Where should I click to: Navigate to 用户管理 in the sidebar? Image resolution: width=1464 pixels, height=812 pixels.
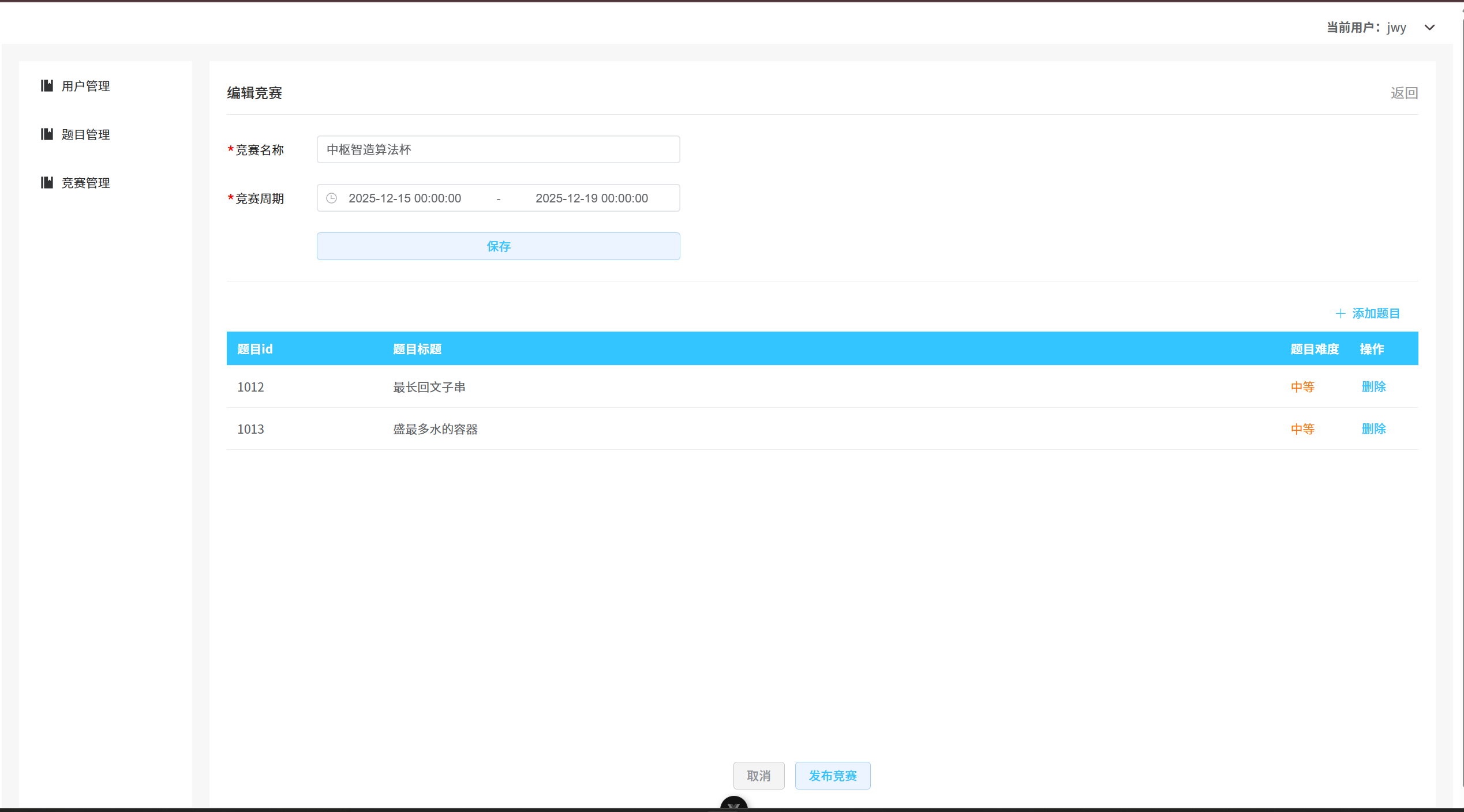85,85
